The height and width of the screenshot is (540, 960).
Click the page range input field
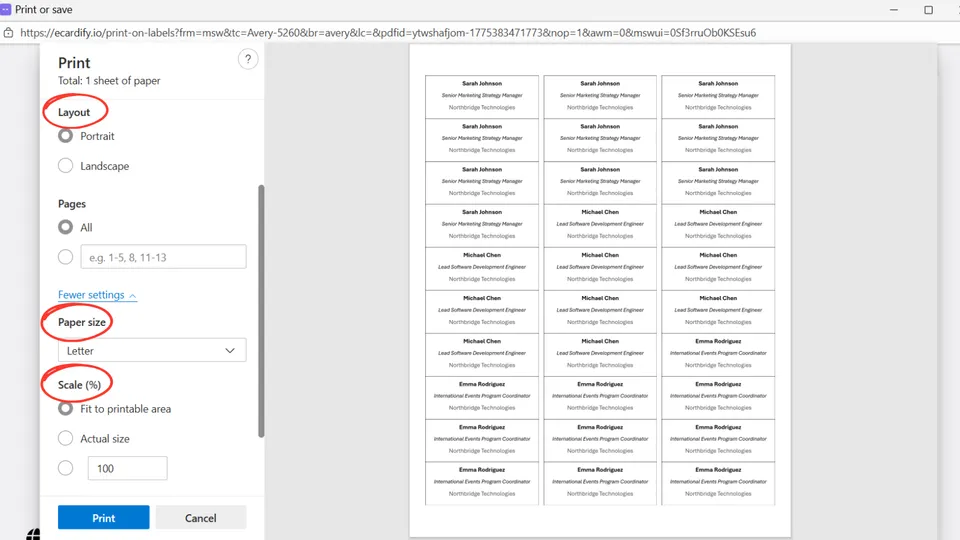[x=163, y=257]
